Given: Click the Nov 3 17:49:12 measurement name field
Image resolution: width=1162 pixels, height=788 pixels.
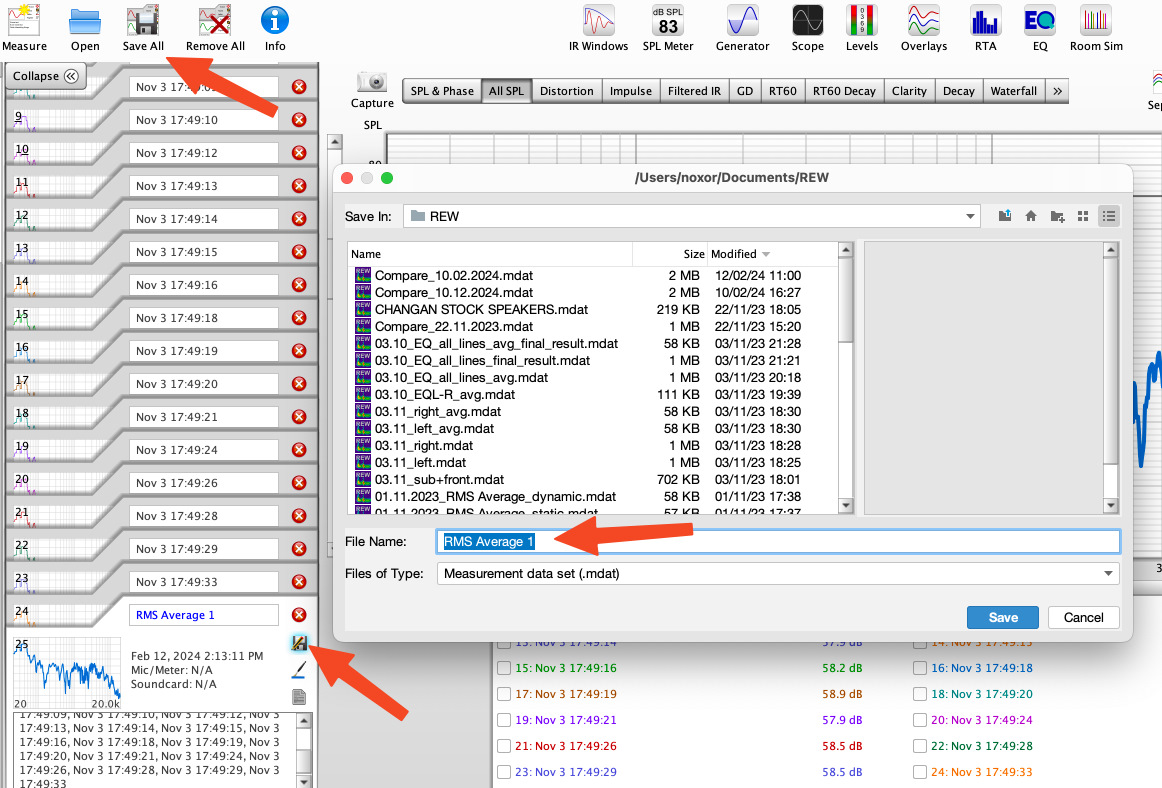Looking at the screenshot, I should [204, 153].
